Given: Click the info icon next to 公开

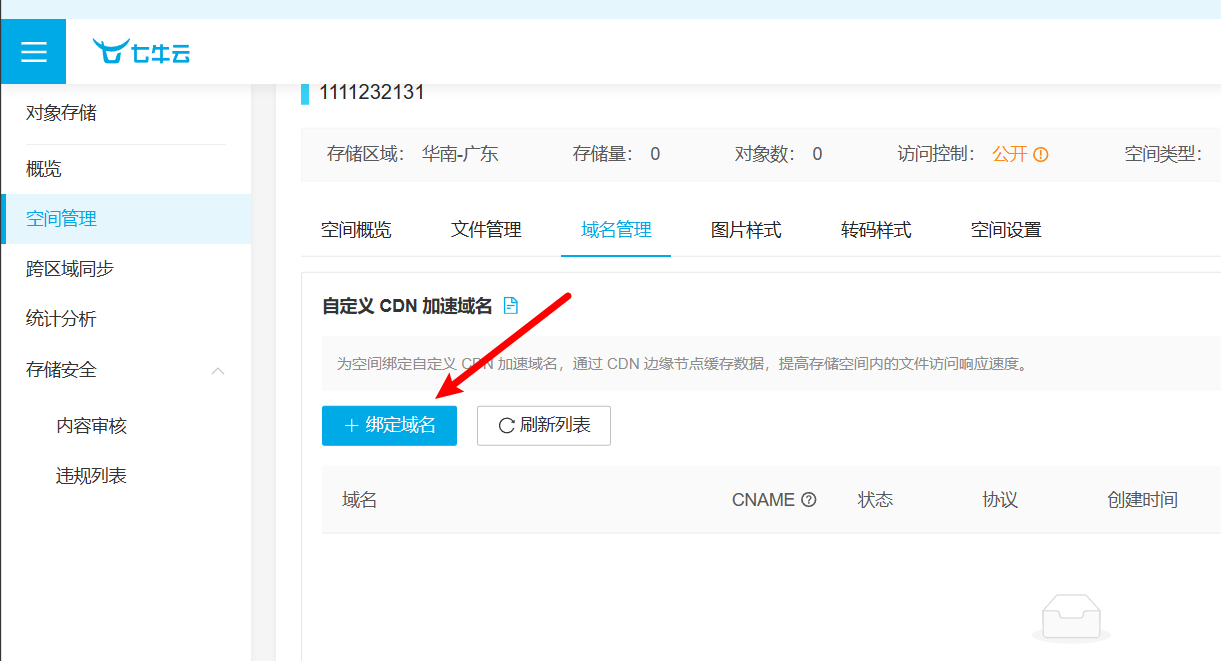Looking at the screenshot, I should (1041, 155).
